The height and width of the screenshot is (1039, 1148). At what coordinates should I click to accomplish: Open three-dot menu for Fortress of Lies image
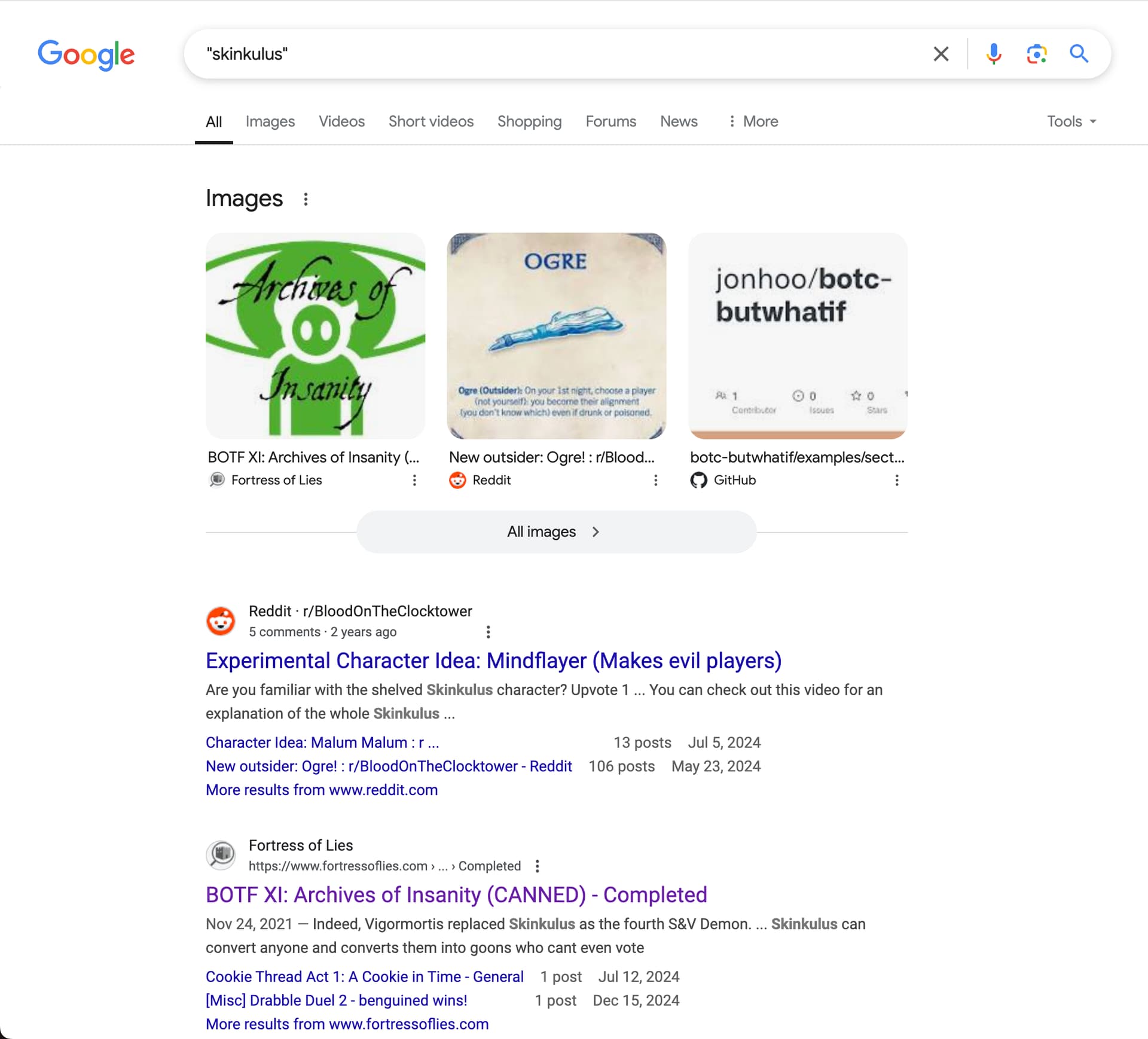[414, 480]
